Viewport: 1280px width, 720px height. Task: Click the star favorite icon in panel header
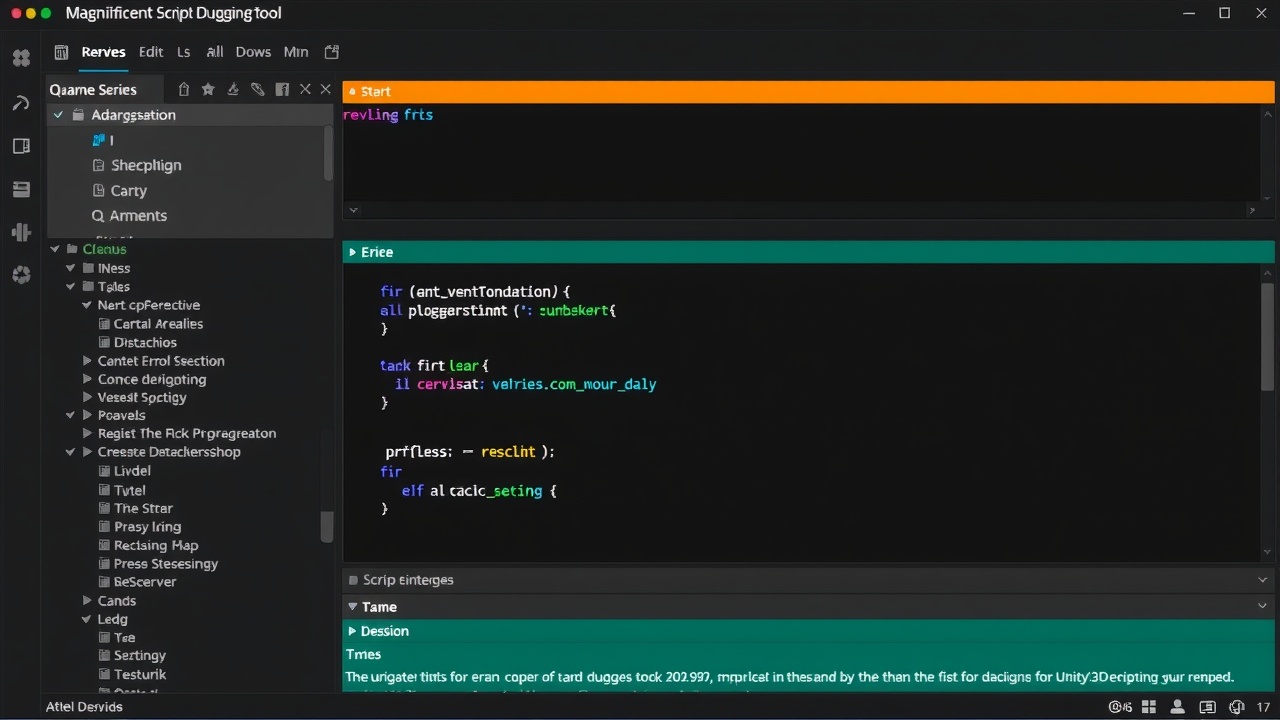(x=208, y=89)
